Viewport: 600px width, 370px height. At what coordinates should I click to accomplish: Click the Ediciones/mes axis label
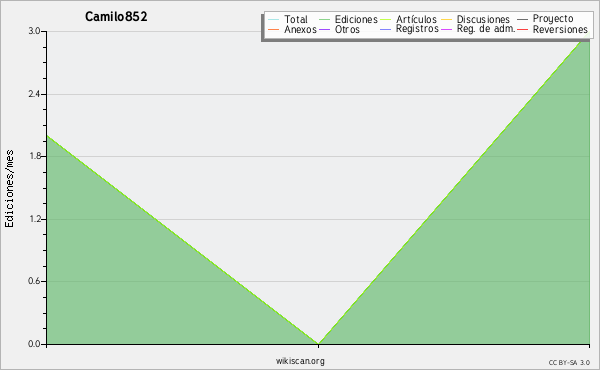[9, 188]
